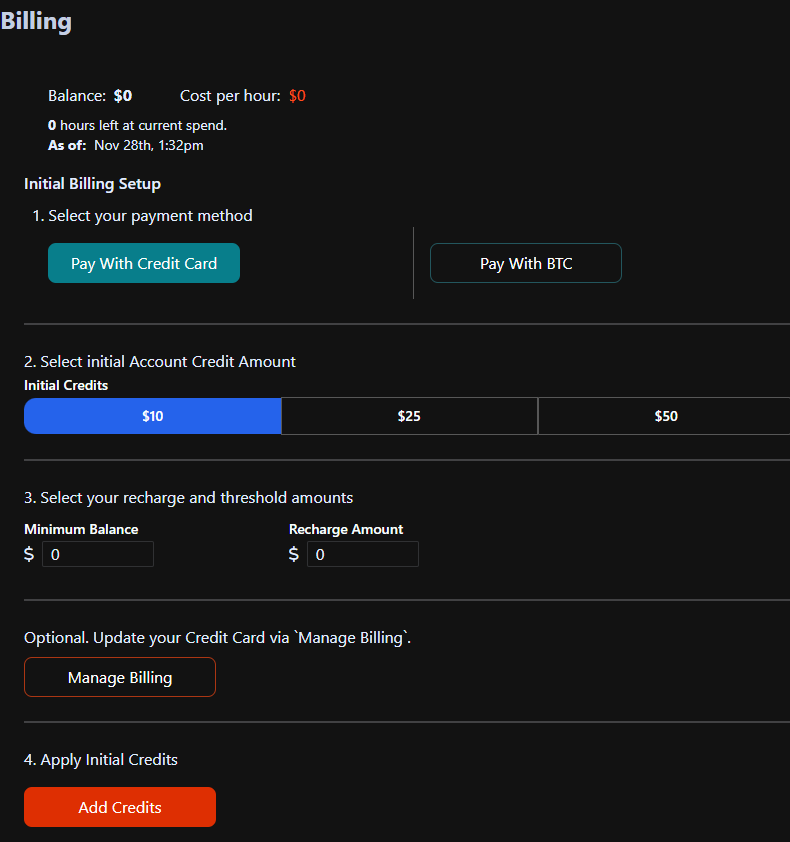Click the Pay With Credit Card button

pyautogui.click(x=143, y=263)
